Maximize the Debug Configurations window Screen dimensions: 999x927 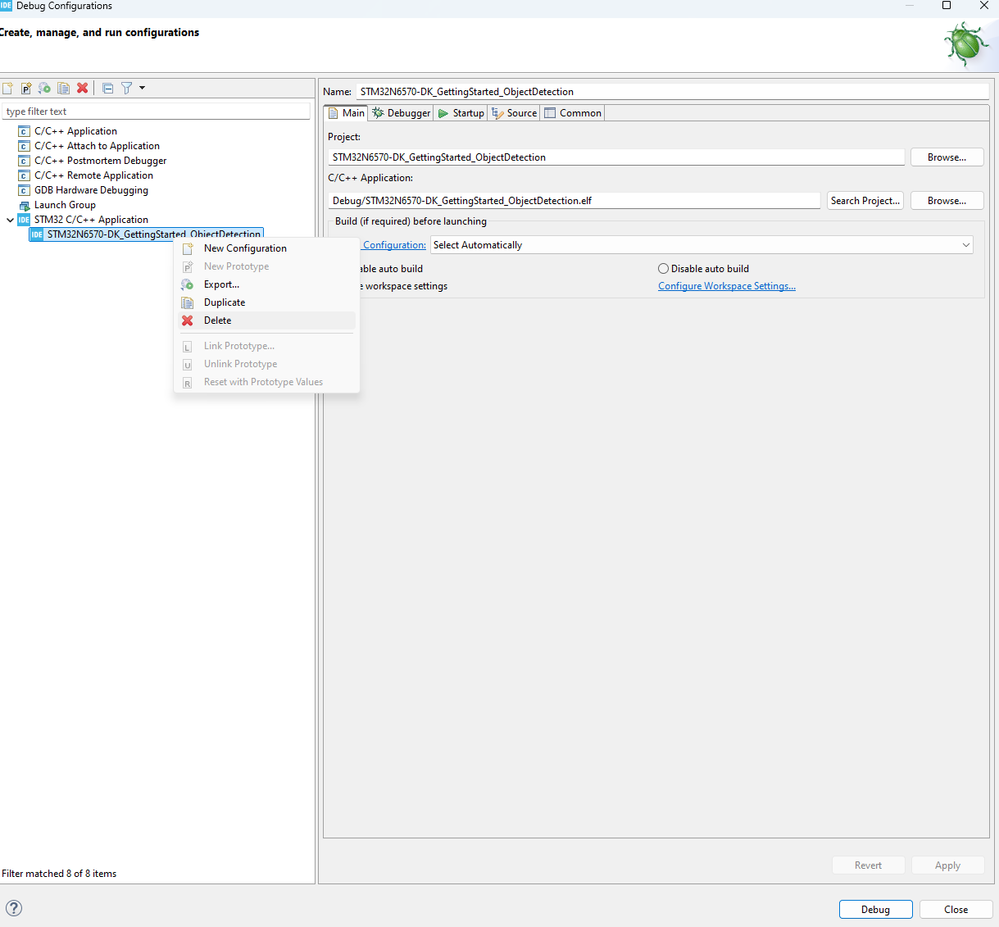947,5
